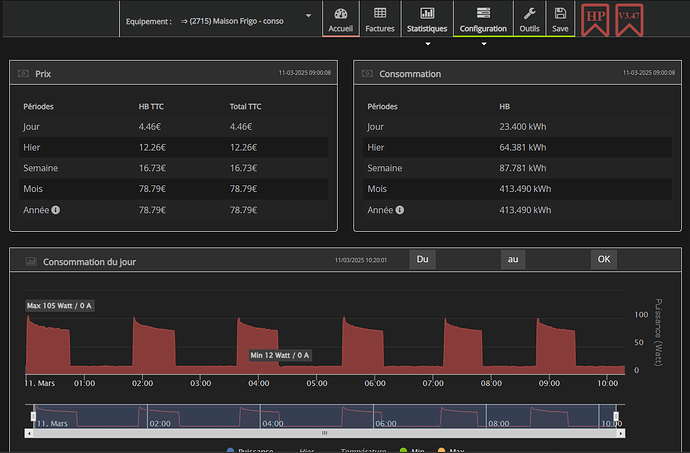Viewport: 690px width, 453px height.
Task: Click the navigator scrollbar left arrow
Action: [x=29, y=434]
